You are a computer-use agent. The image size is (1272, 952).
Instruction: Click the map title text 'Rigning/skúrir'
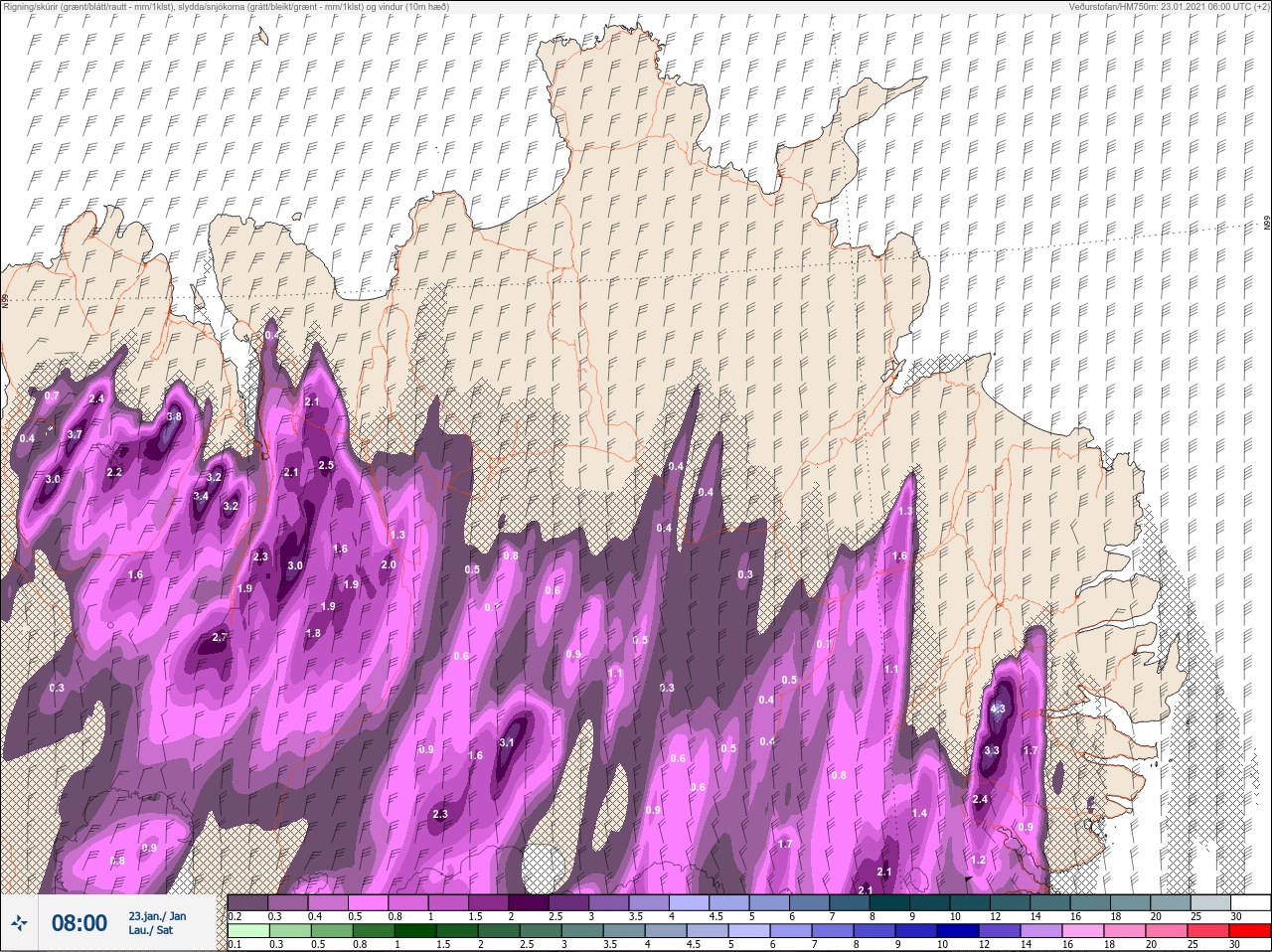click(x=31, y=7)
